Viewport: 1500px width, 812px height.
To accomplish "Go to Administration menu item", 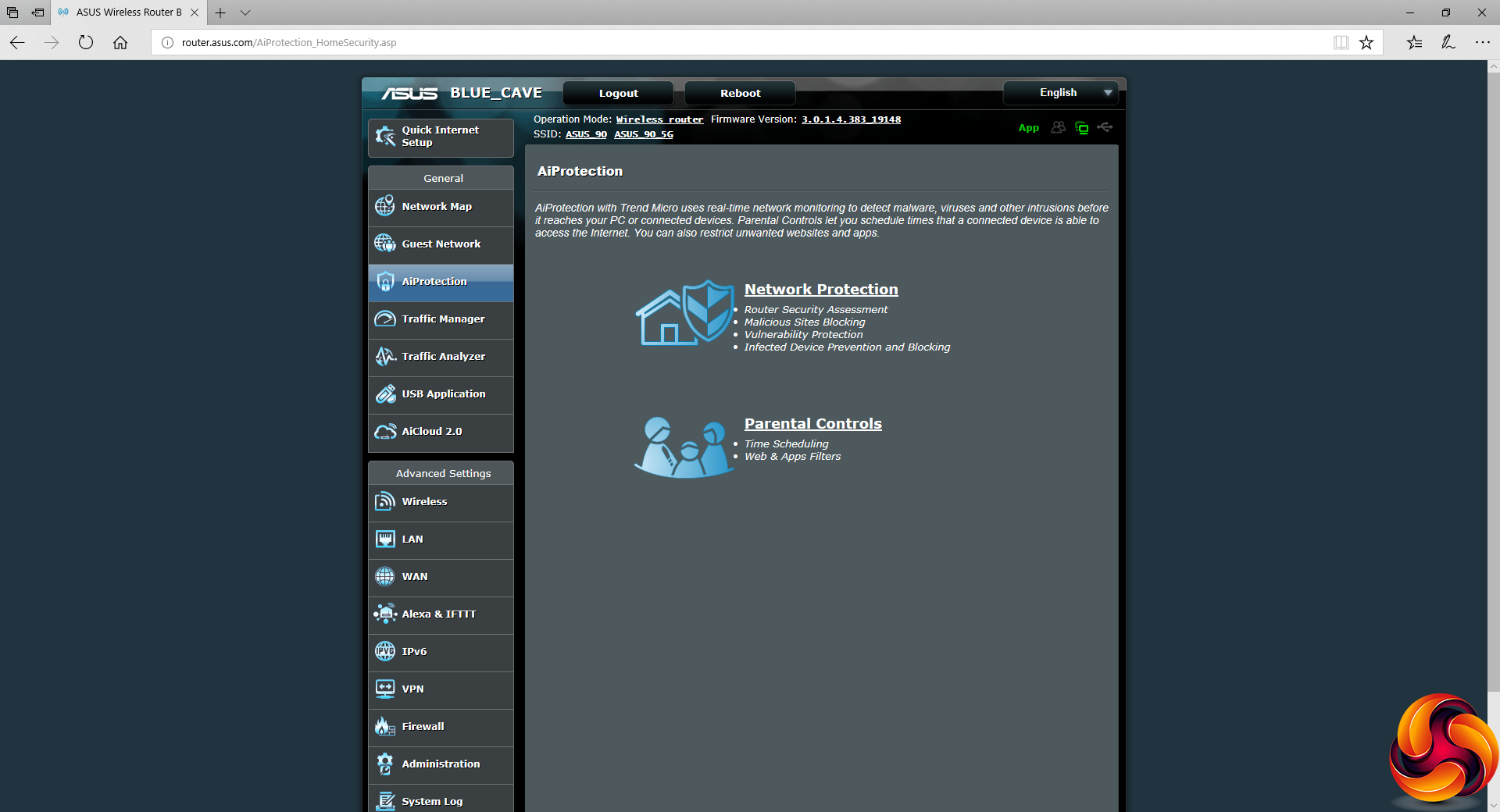I will pyautogui.click(x=441, y=764).
